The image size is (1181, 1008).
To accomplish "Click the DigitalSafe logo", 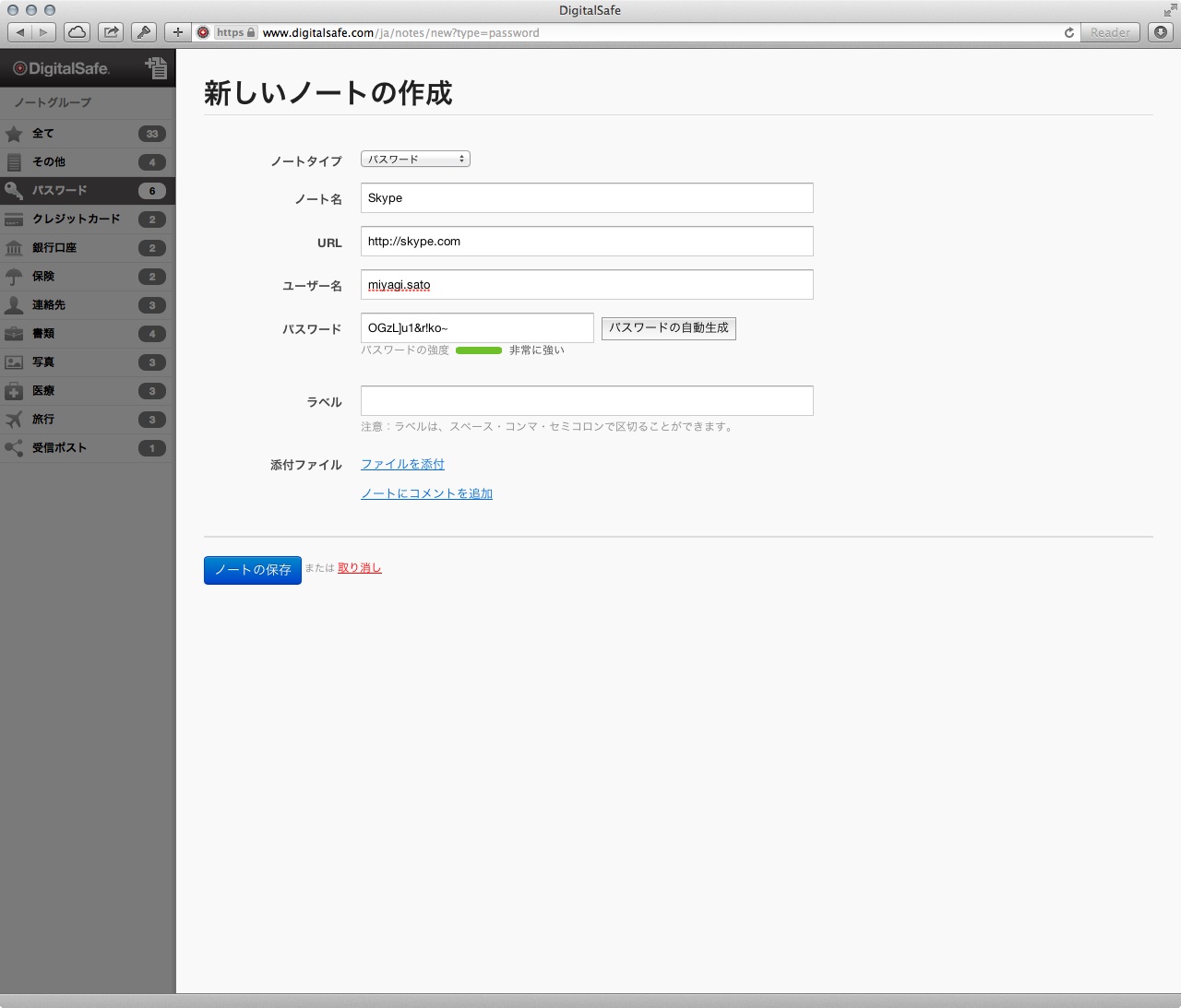I will click(x=61, y=68).
